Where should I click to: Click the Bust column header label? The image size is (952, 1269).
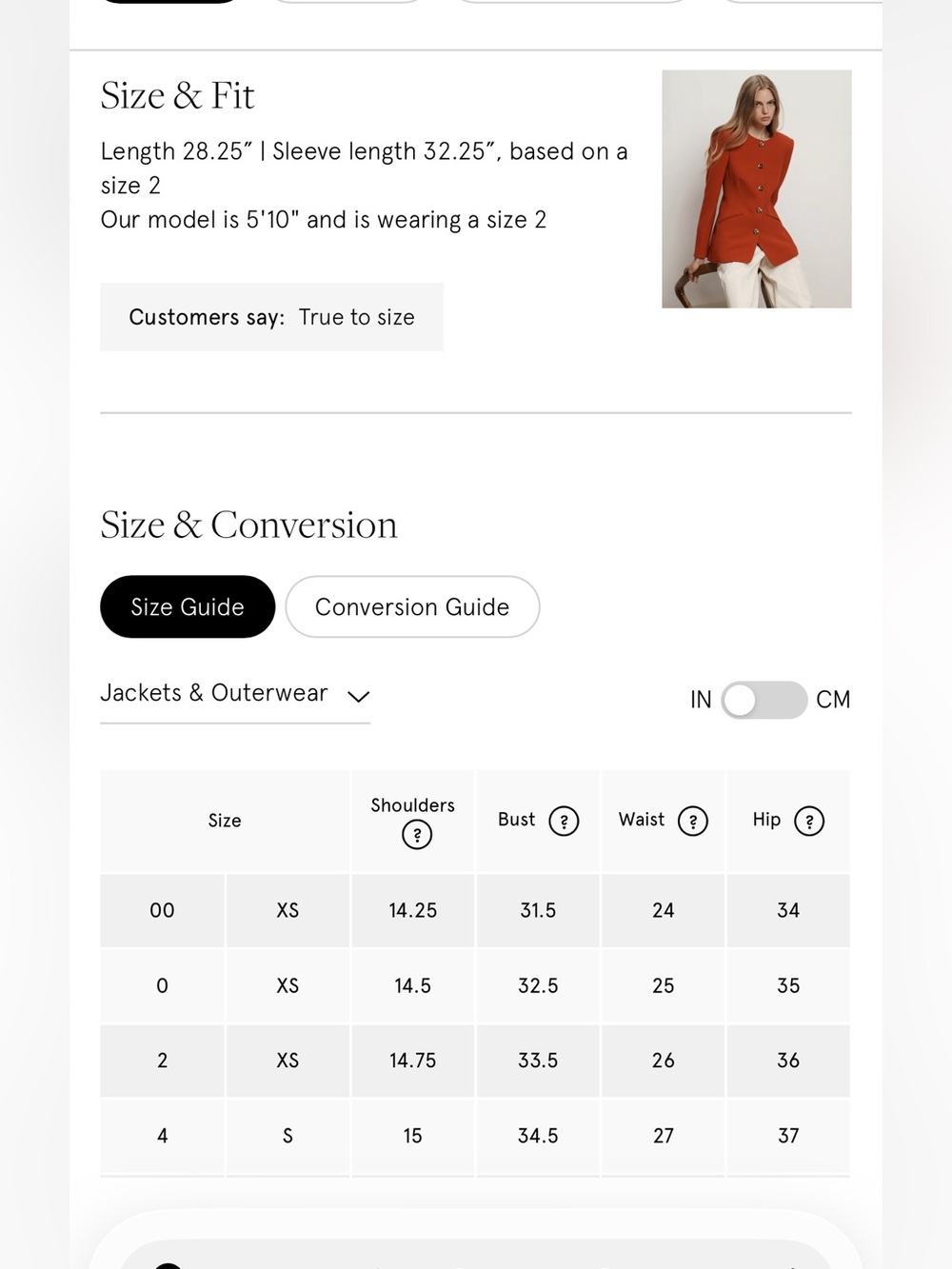click(x=517, y=820)
